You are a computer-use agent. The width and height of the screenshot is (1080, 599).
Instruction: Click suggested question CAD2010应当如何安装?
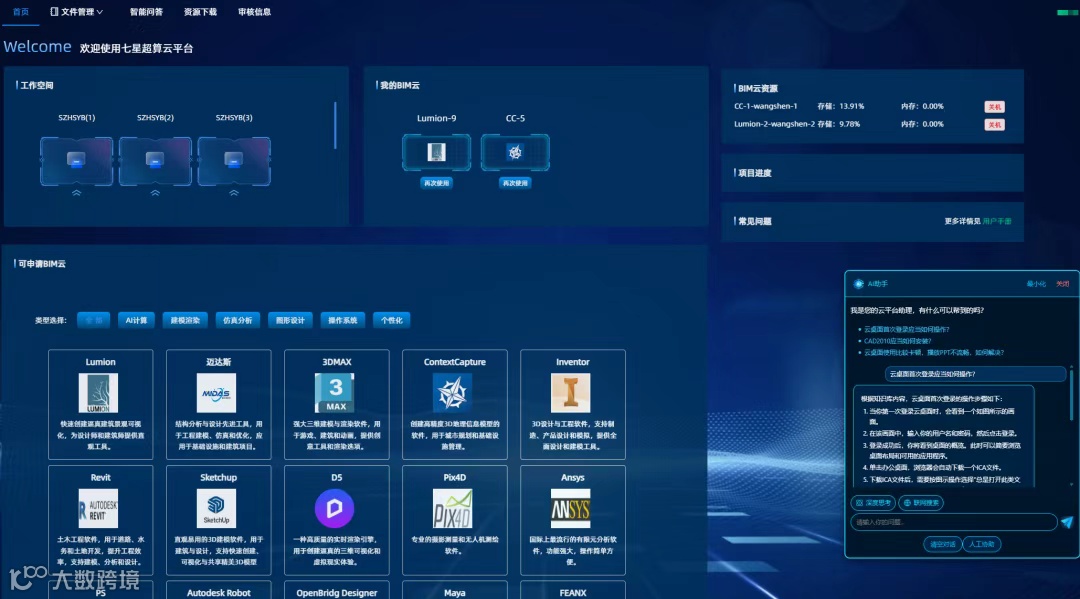(x=897, y=341)
